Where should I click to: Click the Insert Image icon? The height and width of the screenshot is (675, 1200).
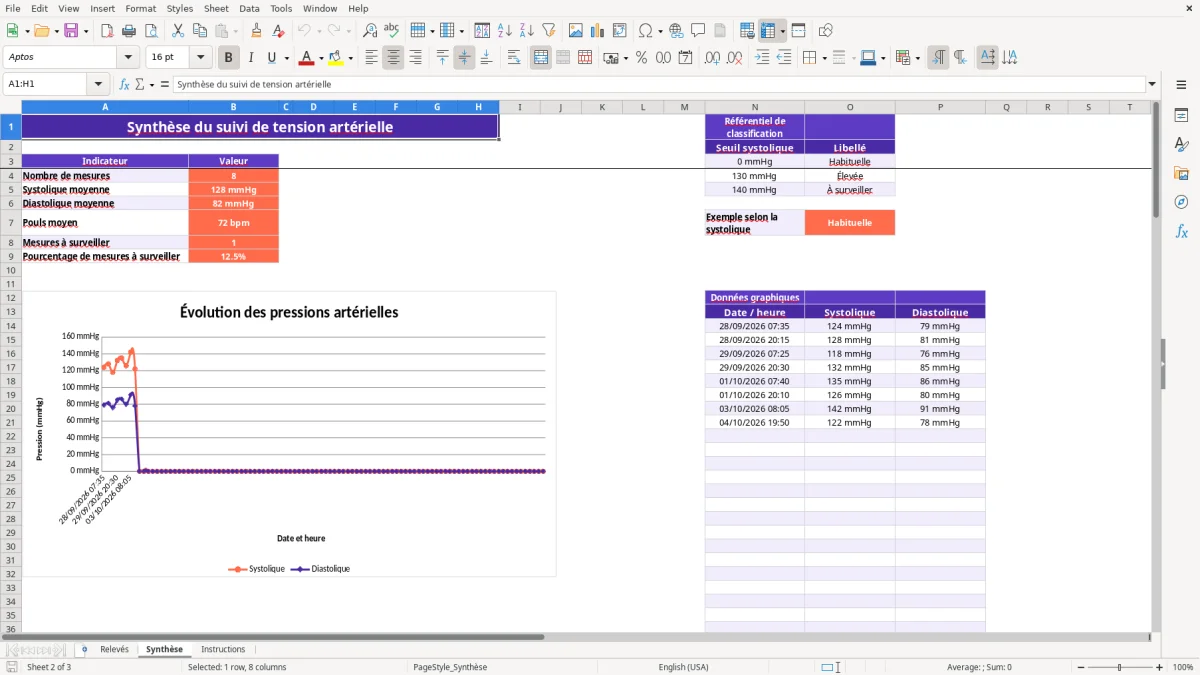coord(575,31)
